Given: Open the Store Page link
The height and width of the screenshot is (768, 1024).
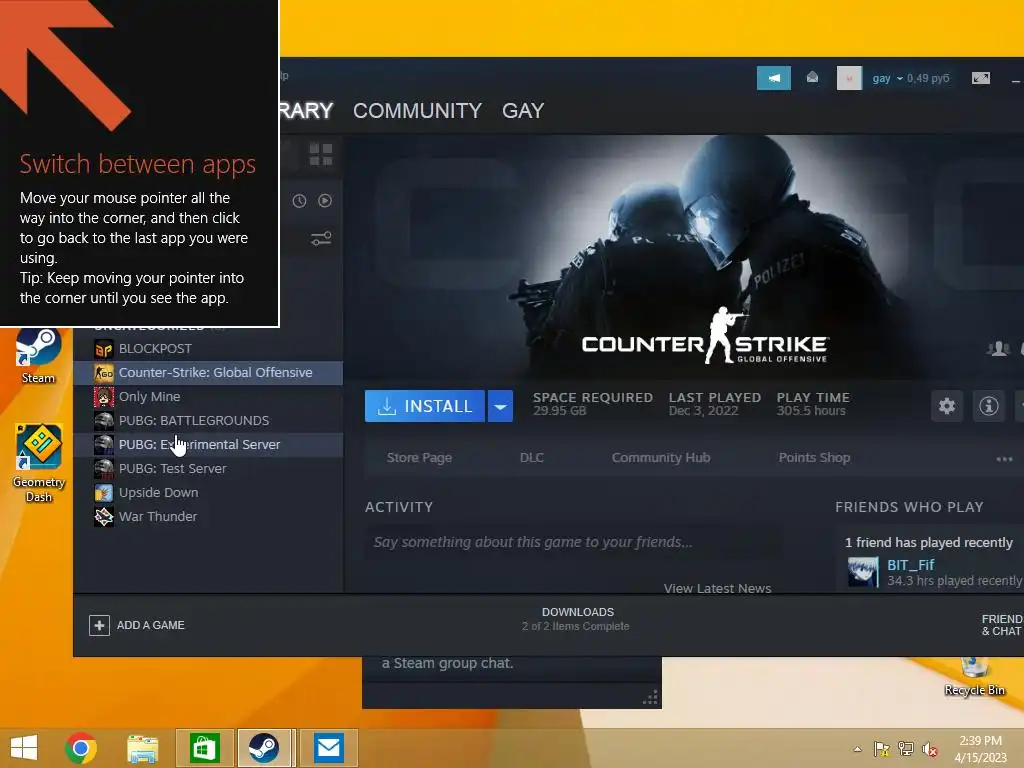Looking at the screenshot, I should pyautogui.click(x=419, y=458).
